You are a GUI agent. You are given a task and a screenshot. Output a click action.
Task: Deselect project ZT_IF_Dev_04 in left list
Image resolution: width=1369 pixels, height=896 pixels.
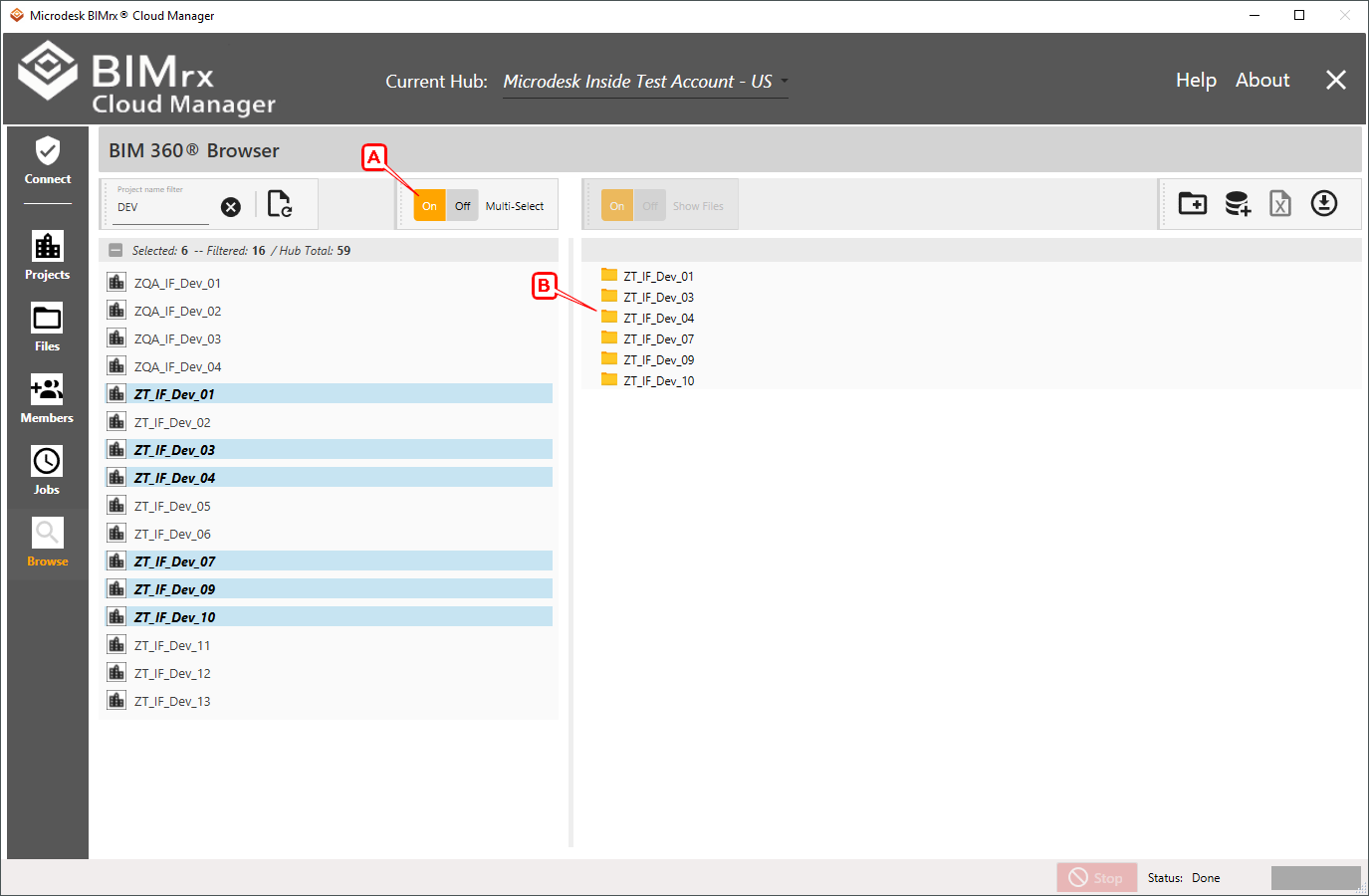click(329, 478)
